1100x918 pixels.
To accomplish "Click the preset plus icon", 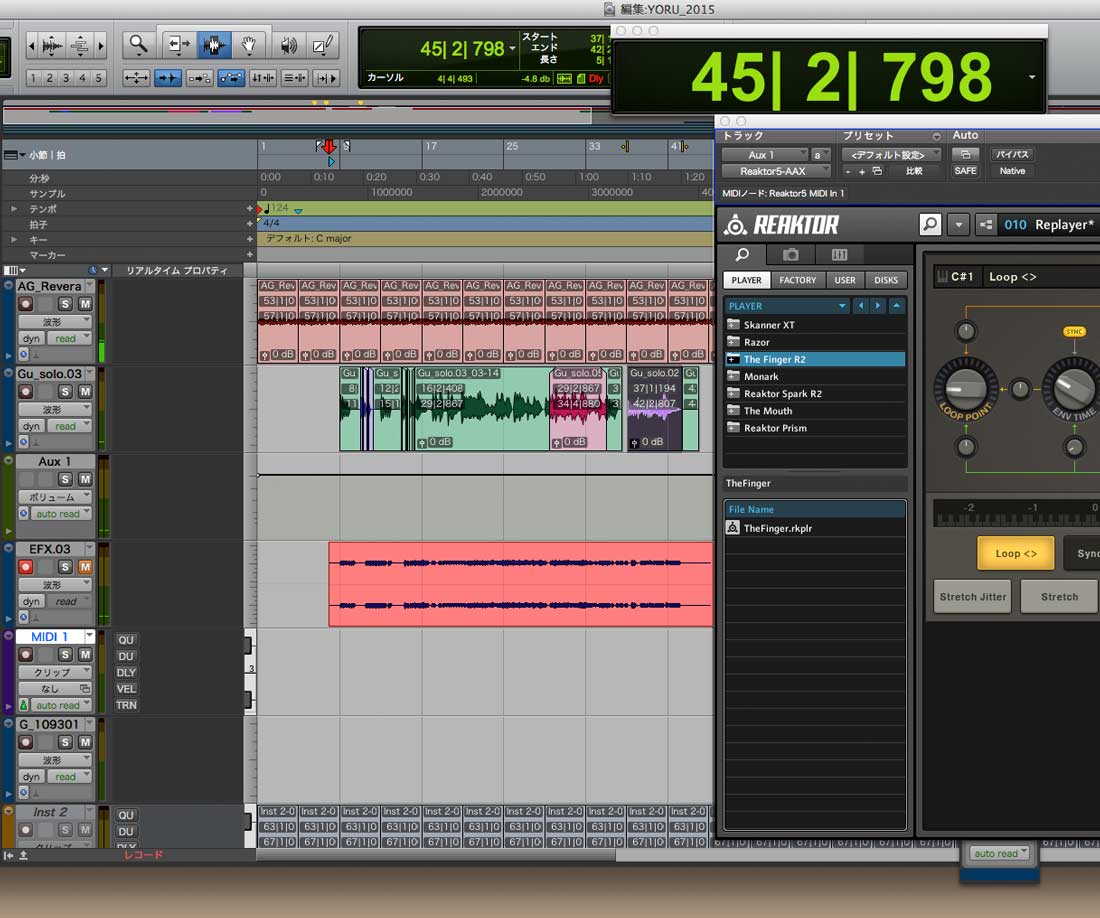I will pyautogui.click(x=861, y=171).
